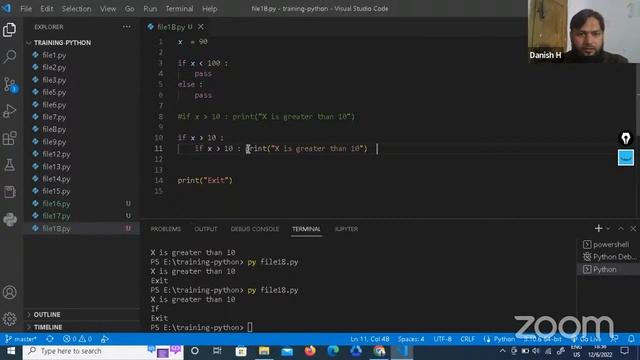Close the terminal panel
Image resolution: width=640 pixels, height=360 pixels.
coord(633,229)
